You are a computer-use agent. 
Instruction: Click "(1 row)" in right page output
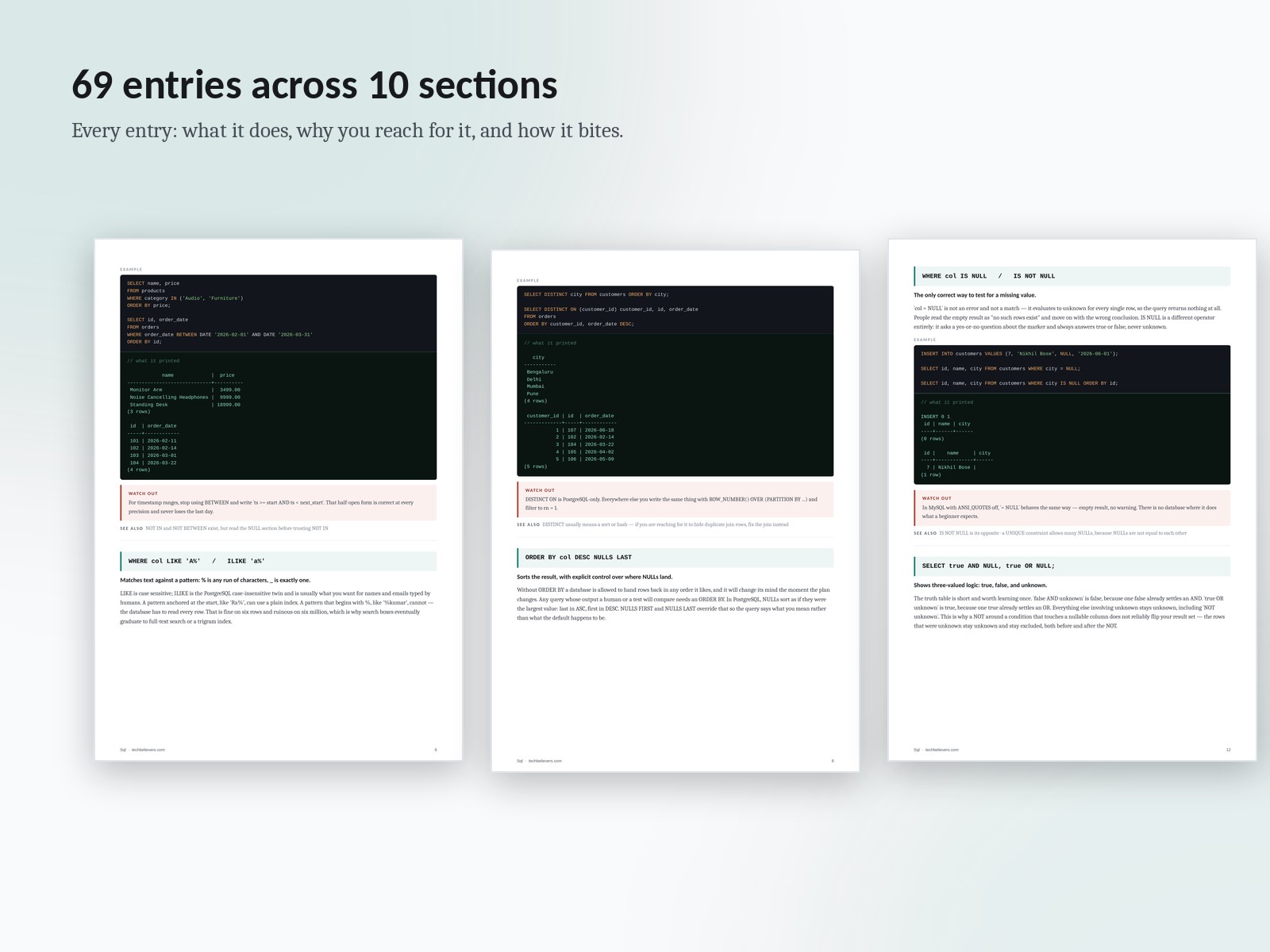coord(930,474)
